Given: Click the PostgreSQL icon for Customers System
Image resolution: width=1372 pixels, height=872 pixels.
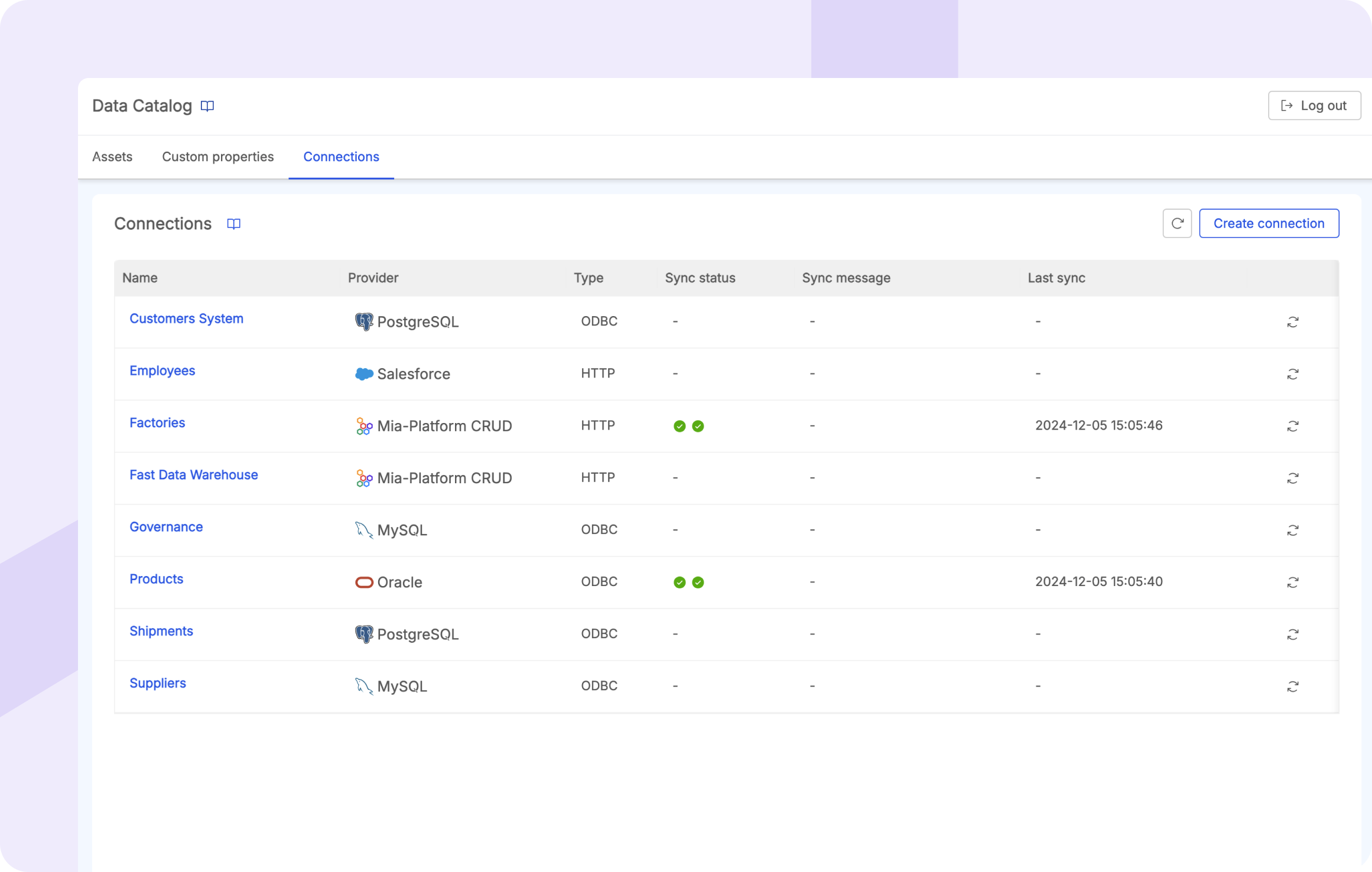Looking at the screenshot, I should pyautogui.click(x=363, y=321).
